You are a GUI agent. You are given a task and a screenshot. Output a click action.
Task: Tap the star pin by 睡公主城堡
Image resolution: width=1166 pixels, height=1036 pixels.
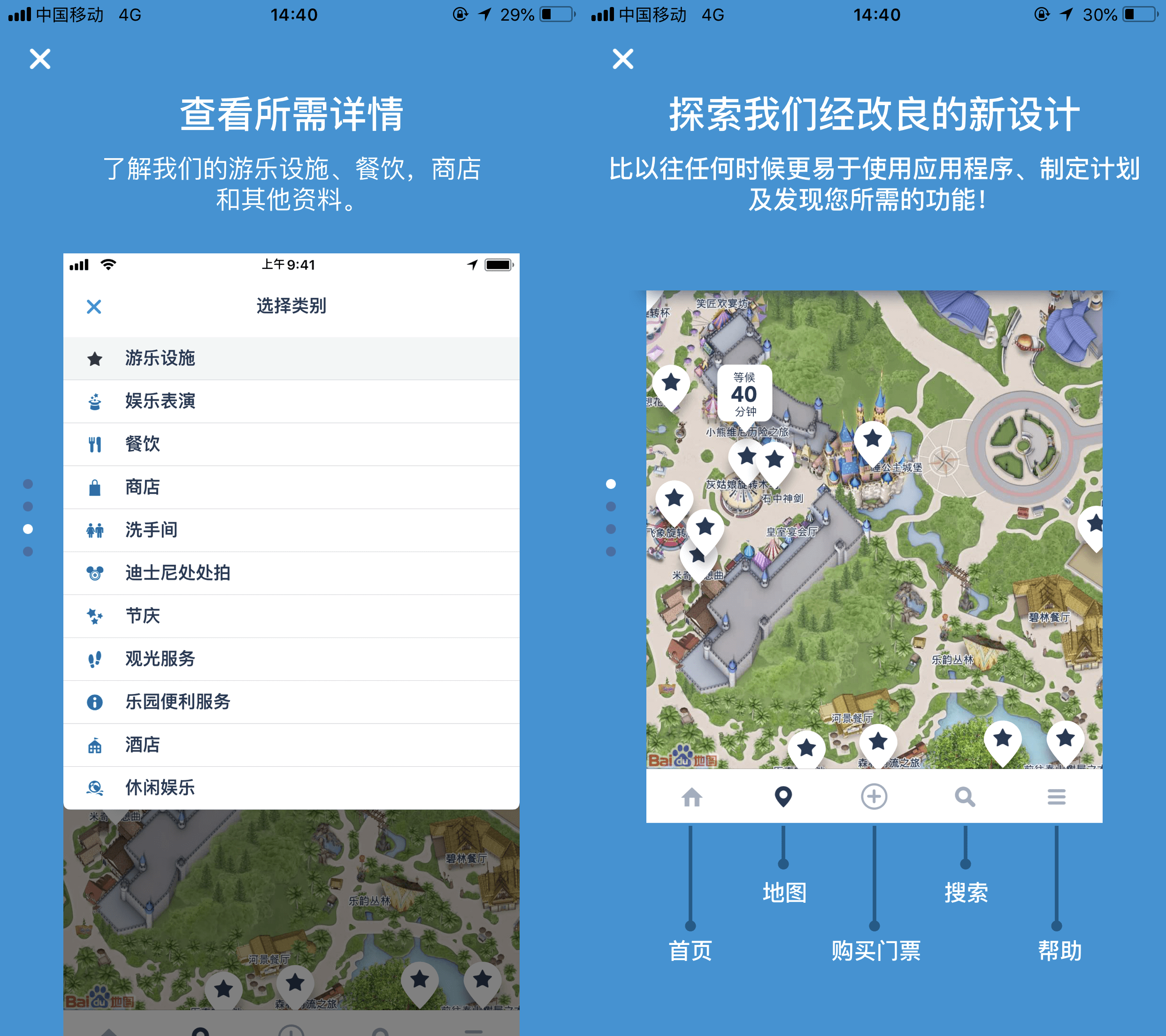coord(872,440)
